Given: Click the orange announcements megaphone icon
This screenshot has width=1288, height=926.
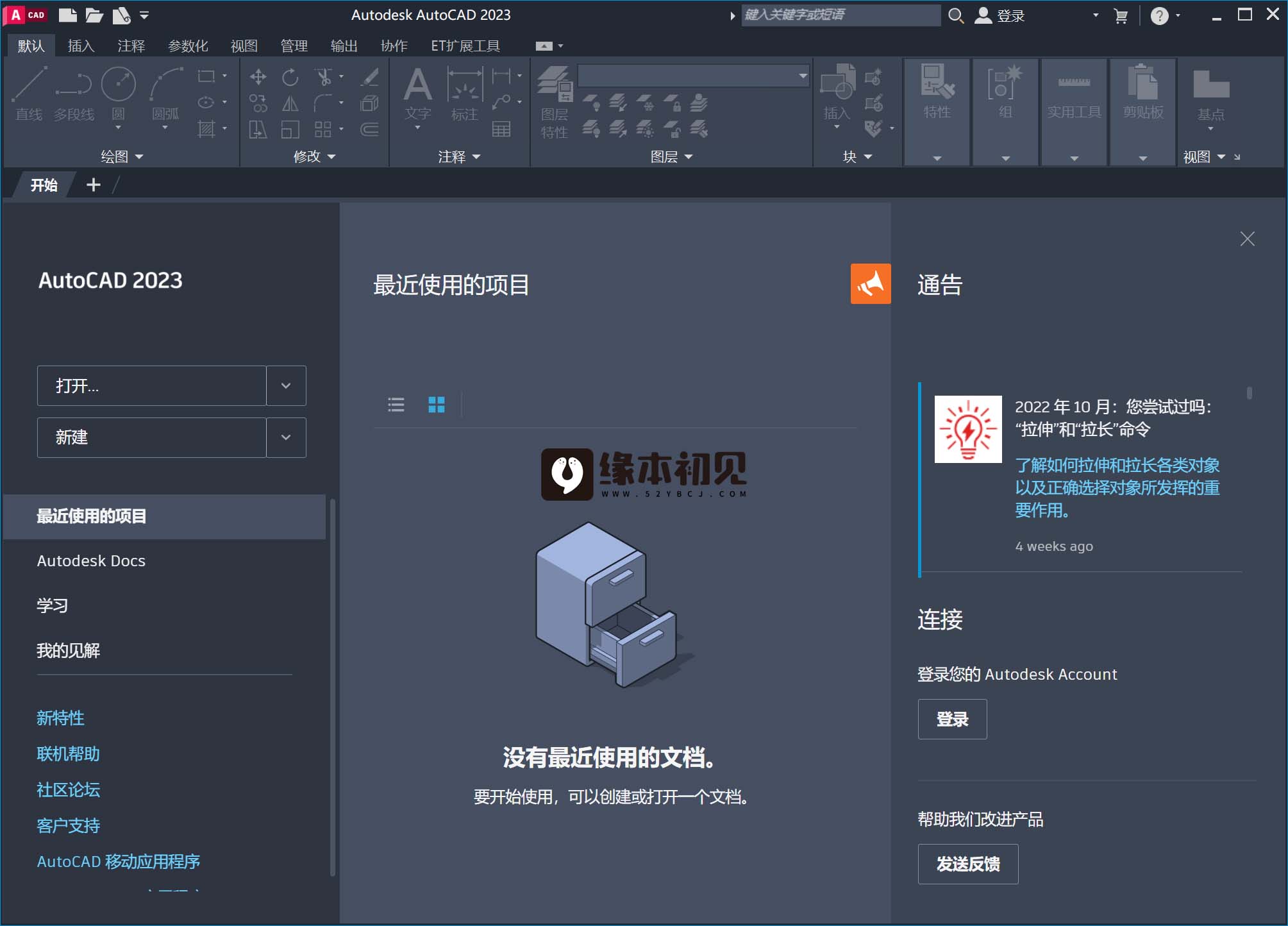Looking at the screenshot, I should coord(871,283).
